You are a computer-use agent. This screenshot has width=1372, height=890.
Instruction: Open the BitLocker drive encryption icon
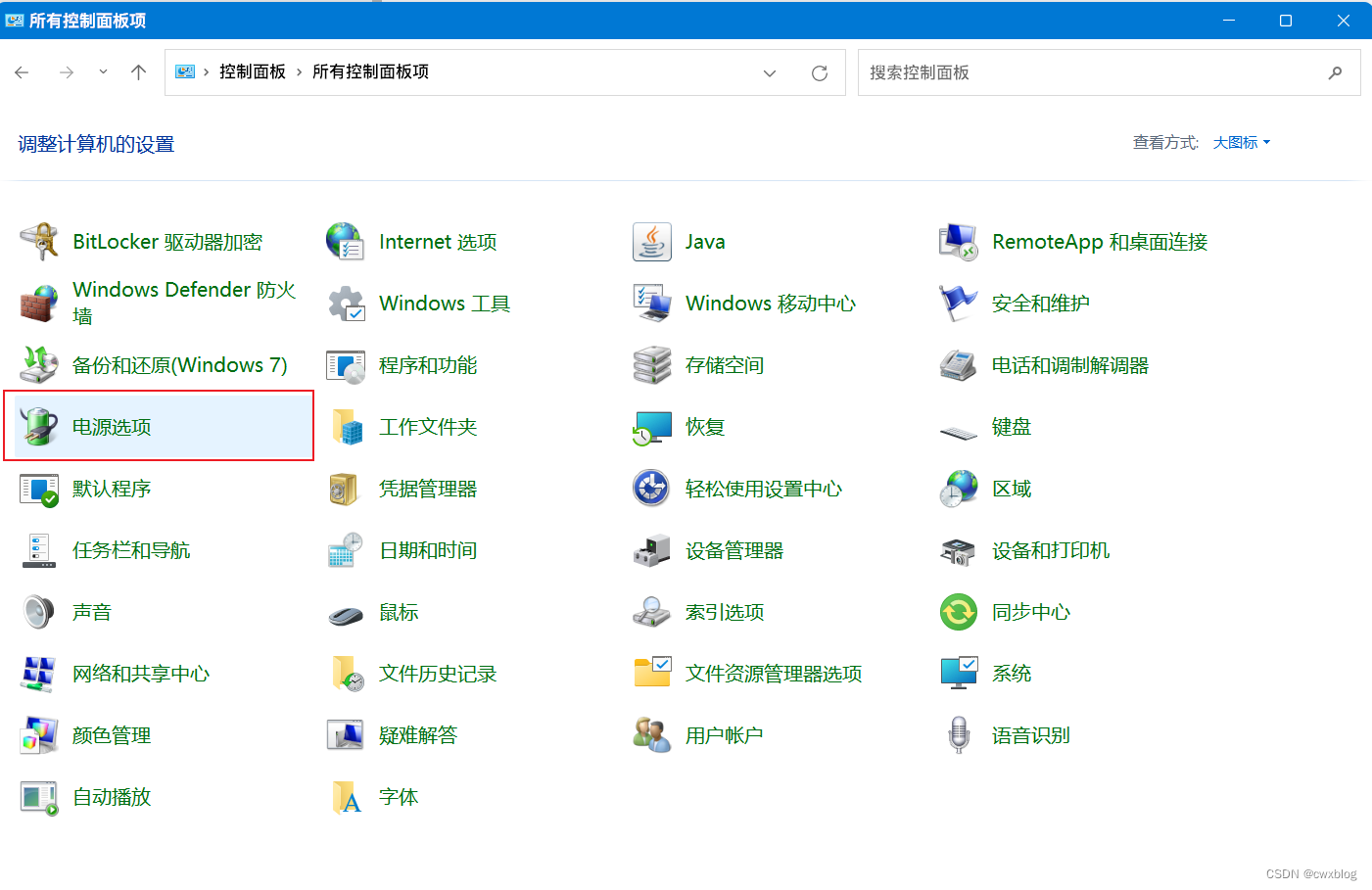coord(39,242)
